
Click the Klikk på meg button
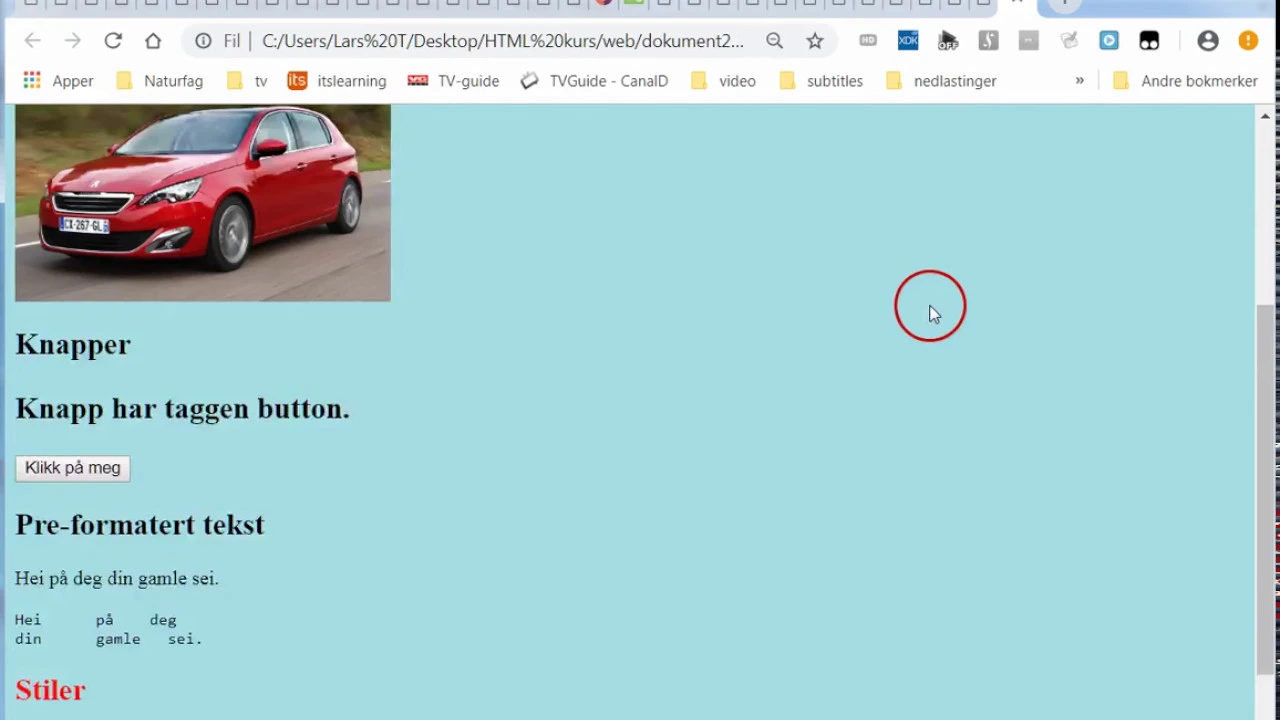tap(73, 468)
